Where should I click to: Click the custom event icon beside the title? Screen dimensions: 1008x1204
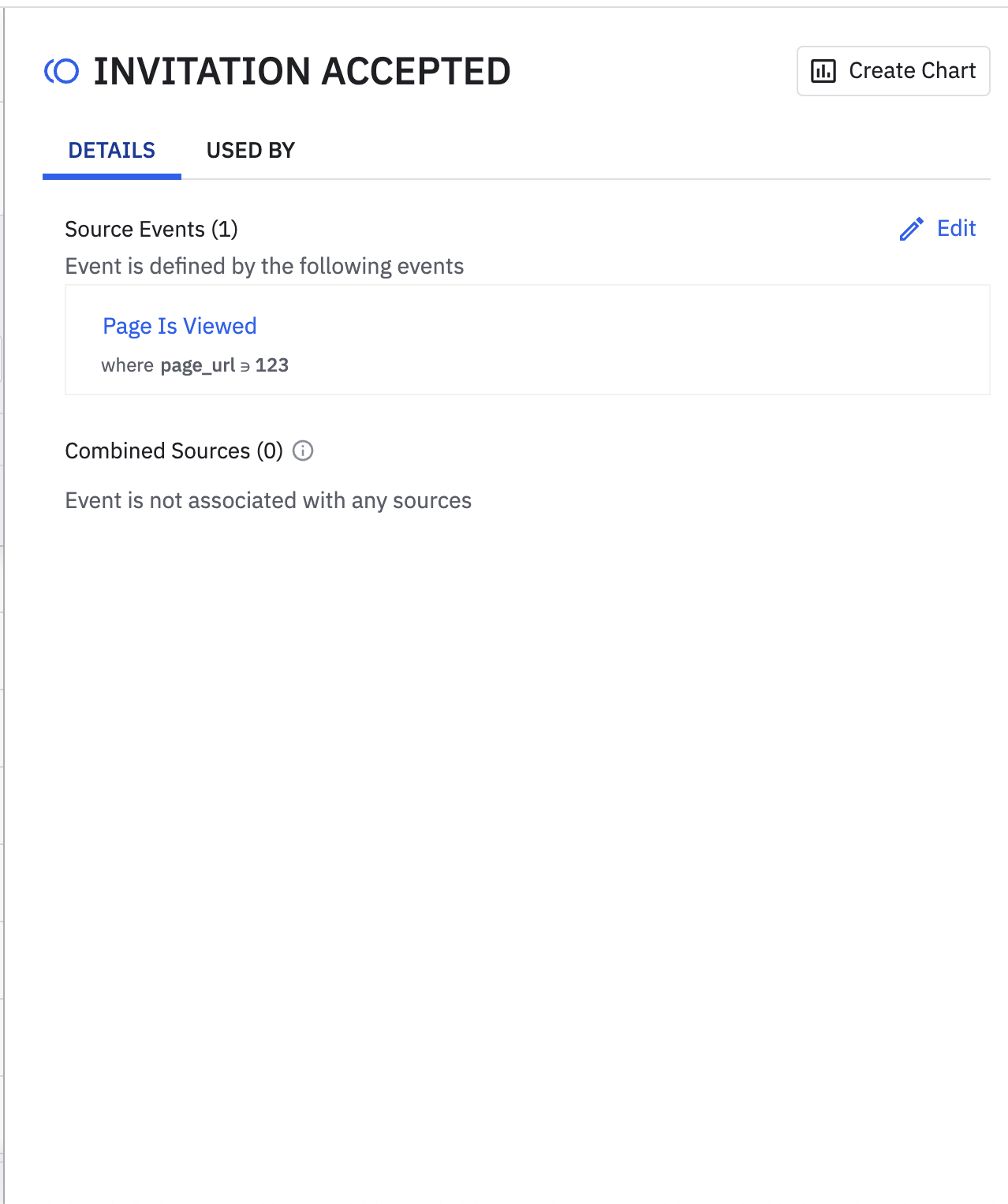click(62, 71)
